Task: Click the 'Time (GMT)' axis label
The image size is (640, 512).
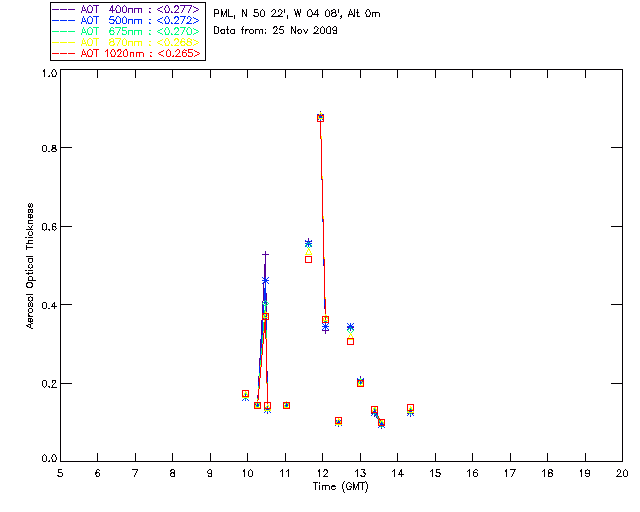Action: pyautogui.click(x=341, y=487)
